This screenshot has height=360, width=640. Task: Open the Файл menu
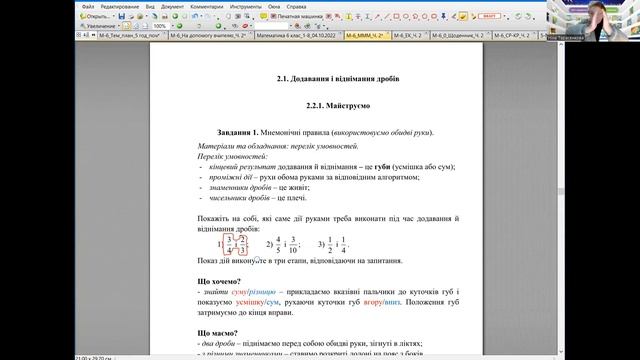point(88,7)
